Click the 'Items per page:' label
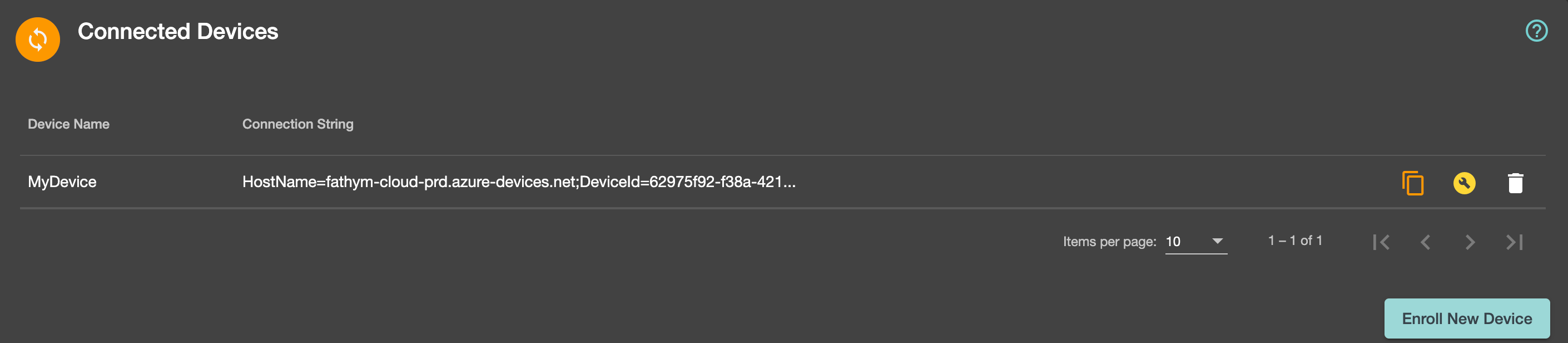 point(1110,241)
